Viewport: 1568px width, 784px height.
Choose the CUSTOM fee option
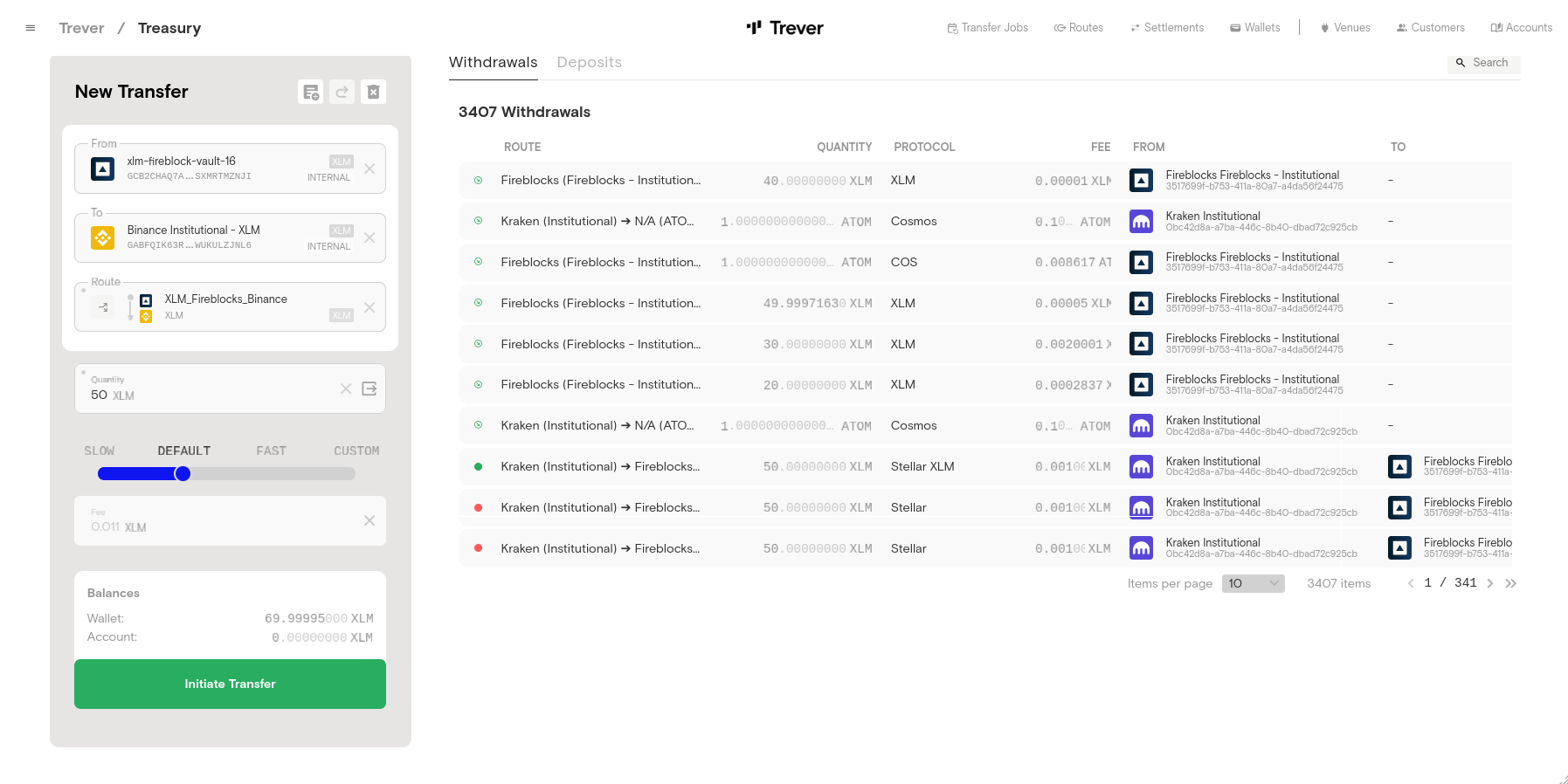(356, 450)
